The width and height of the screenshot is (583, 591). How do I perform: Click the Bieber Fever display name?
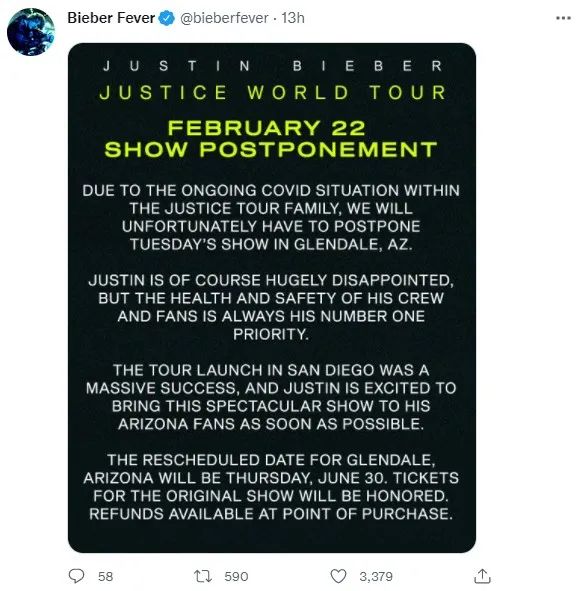click(x=111, y=18)
